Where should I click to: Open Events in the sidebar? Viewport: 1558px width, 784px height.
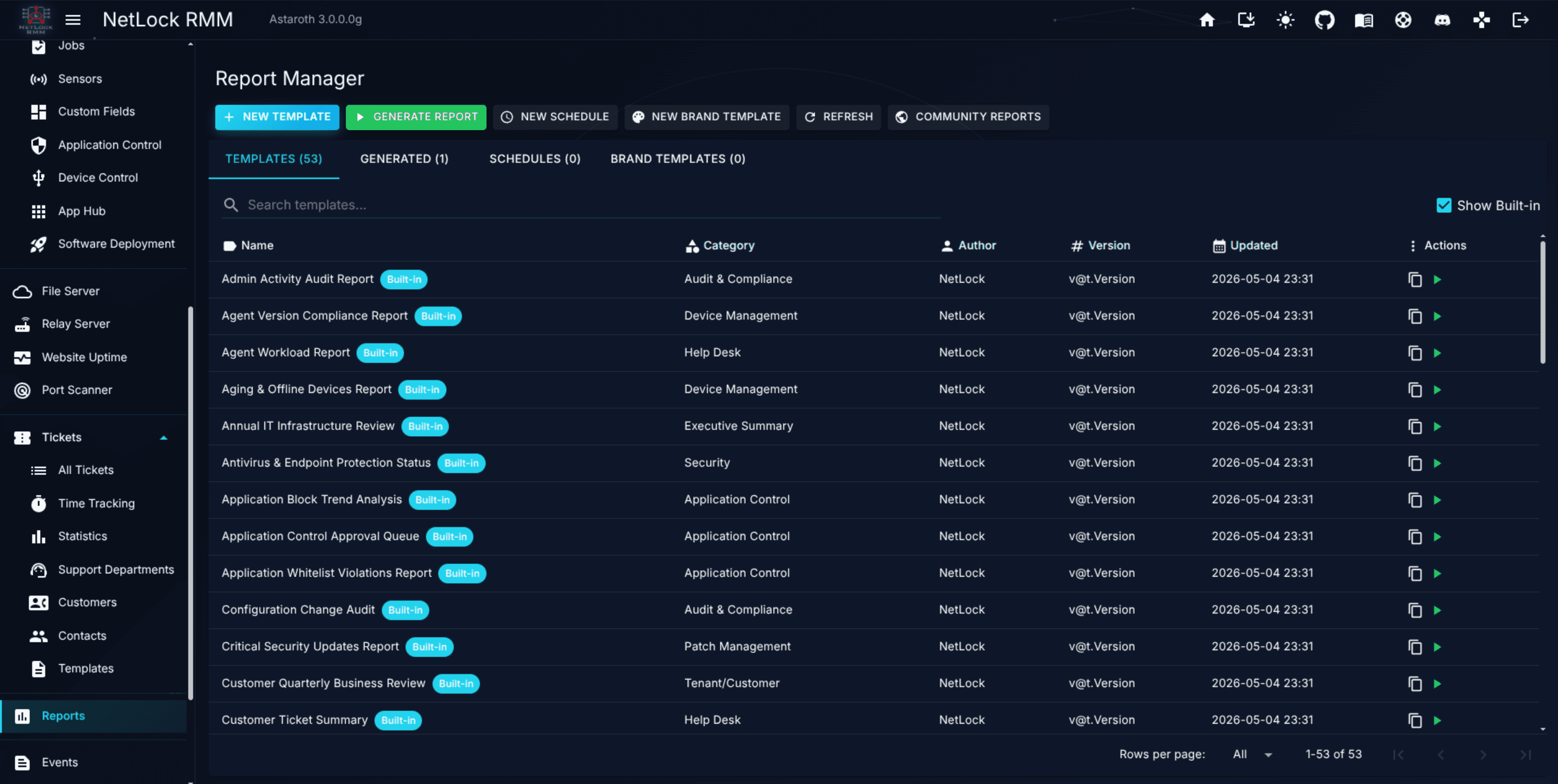pos(94,763)
